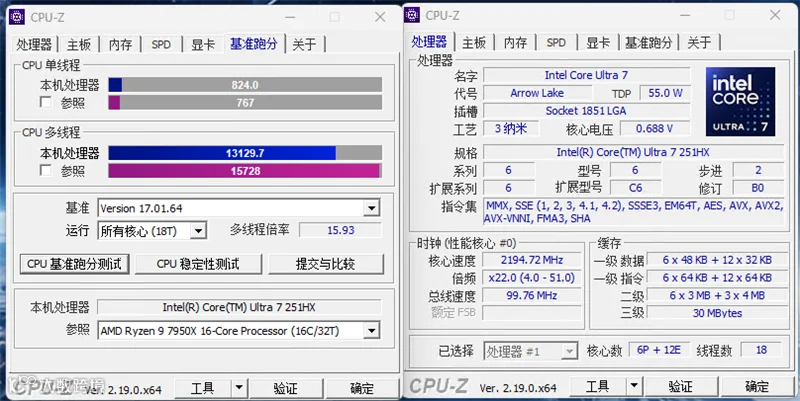Viewport: 800px width, 401px height.
Task: Click 验证 button in right window
Action: click(x=681, y=386)
